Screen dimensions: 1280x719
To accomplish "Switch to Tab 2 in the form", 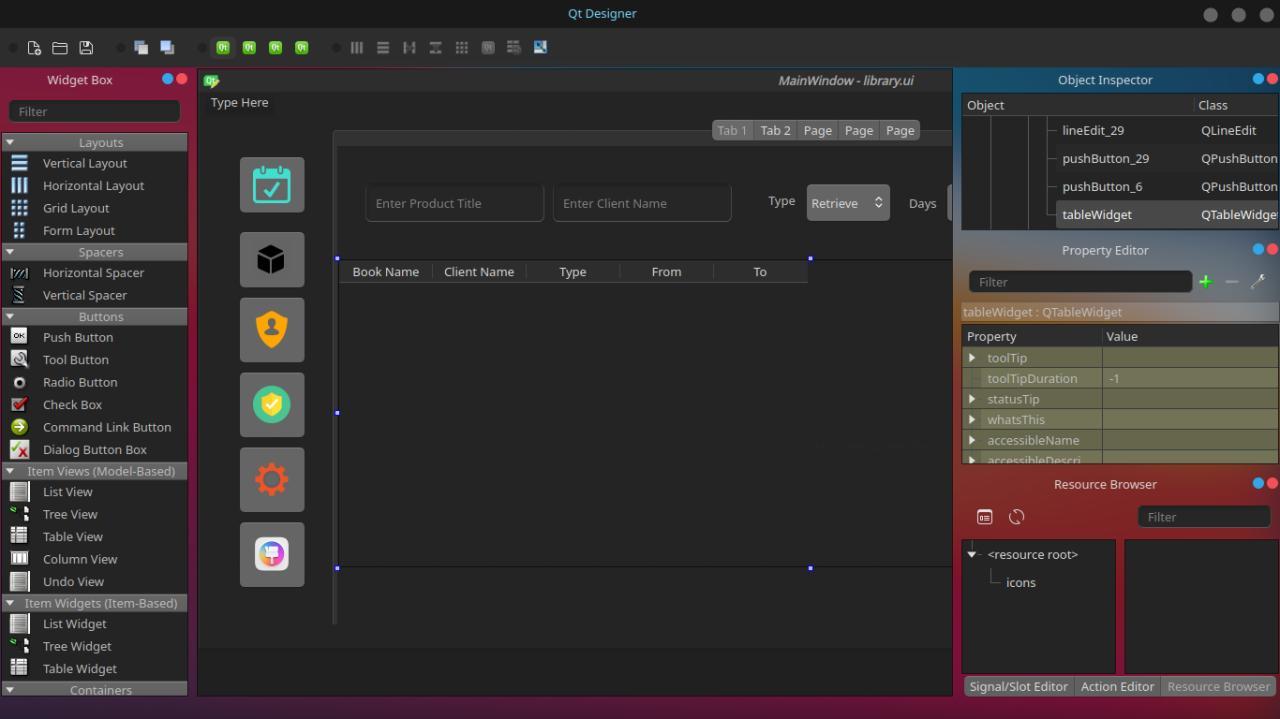I will tap(775, 130).
